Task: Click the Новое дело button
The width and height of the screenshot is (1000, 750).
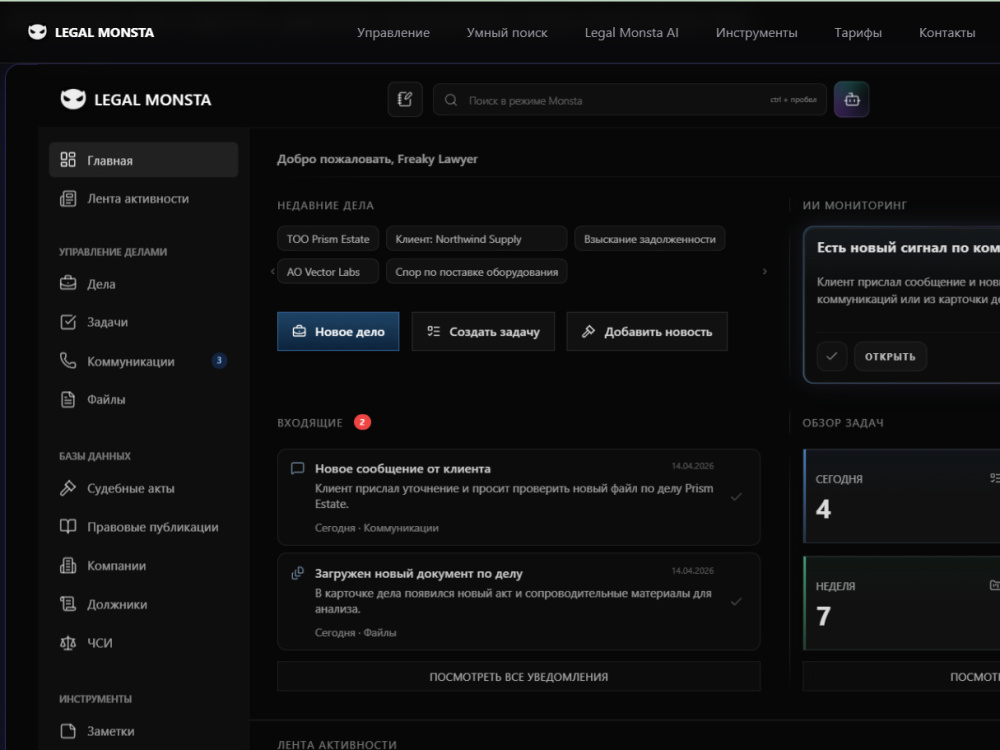Action: click(x=338, y=331)
